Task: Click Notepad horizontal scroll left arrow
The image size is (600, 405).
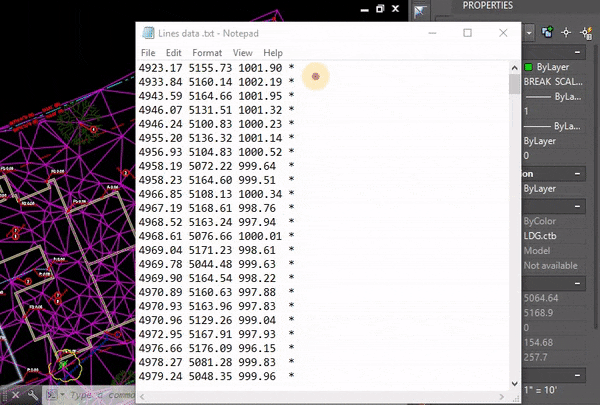Action: [142, 397]
